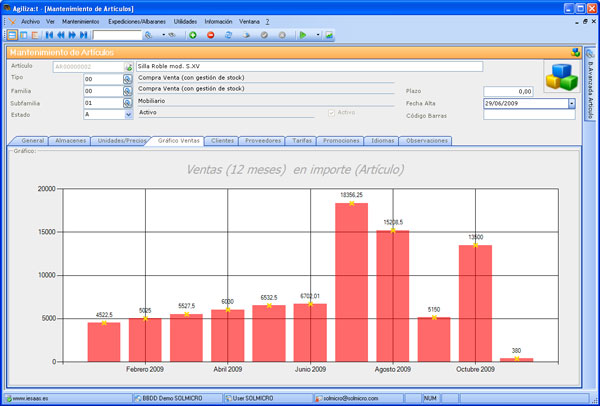Image resolution: width=600 pixels, height=406 pixels.
Task: Go to the first record
Action: point(49,35)
